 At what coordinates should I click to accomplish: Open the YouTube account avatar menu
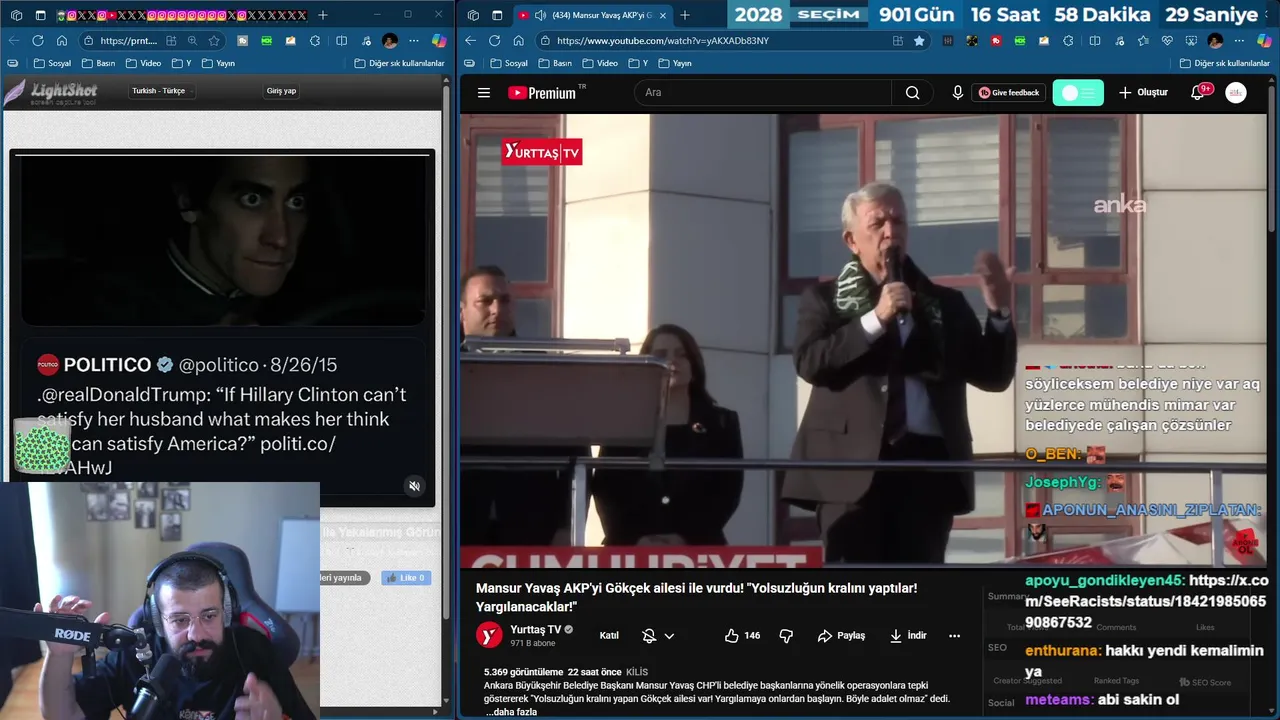click(1236, 92)
